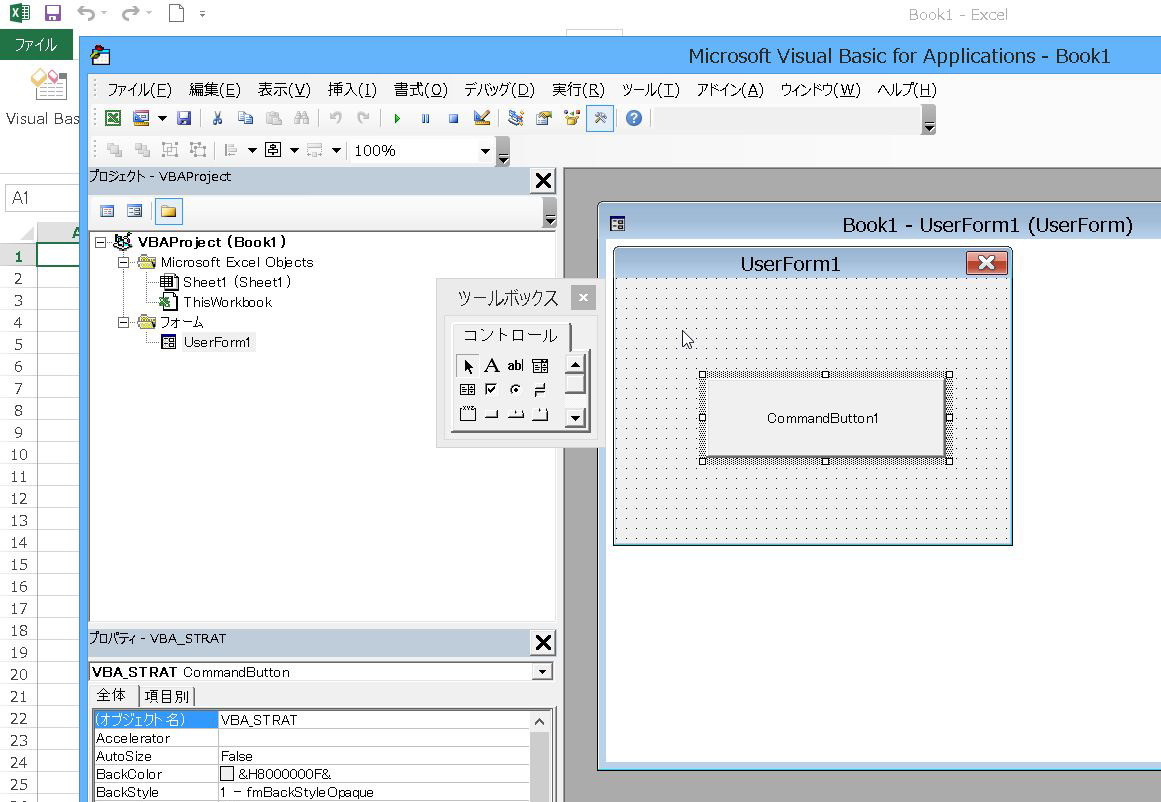Click the Toolbox scroll down arrow
This screenshot has height=802, width=1161.
(x=575, y=418)
